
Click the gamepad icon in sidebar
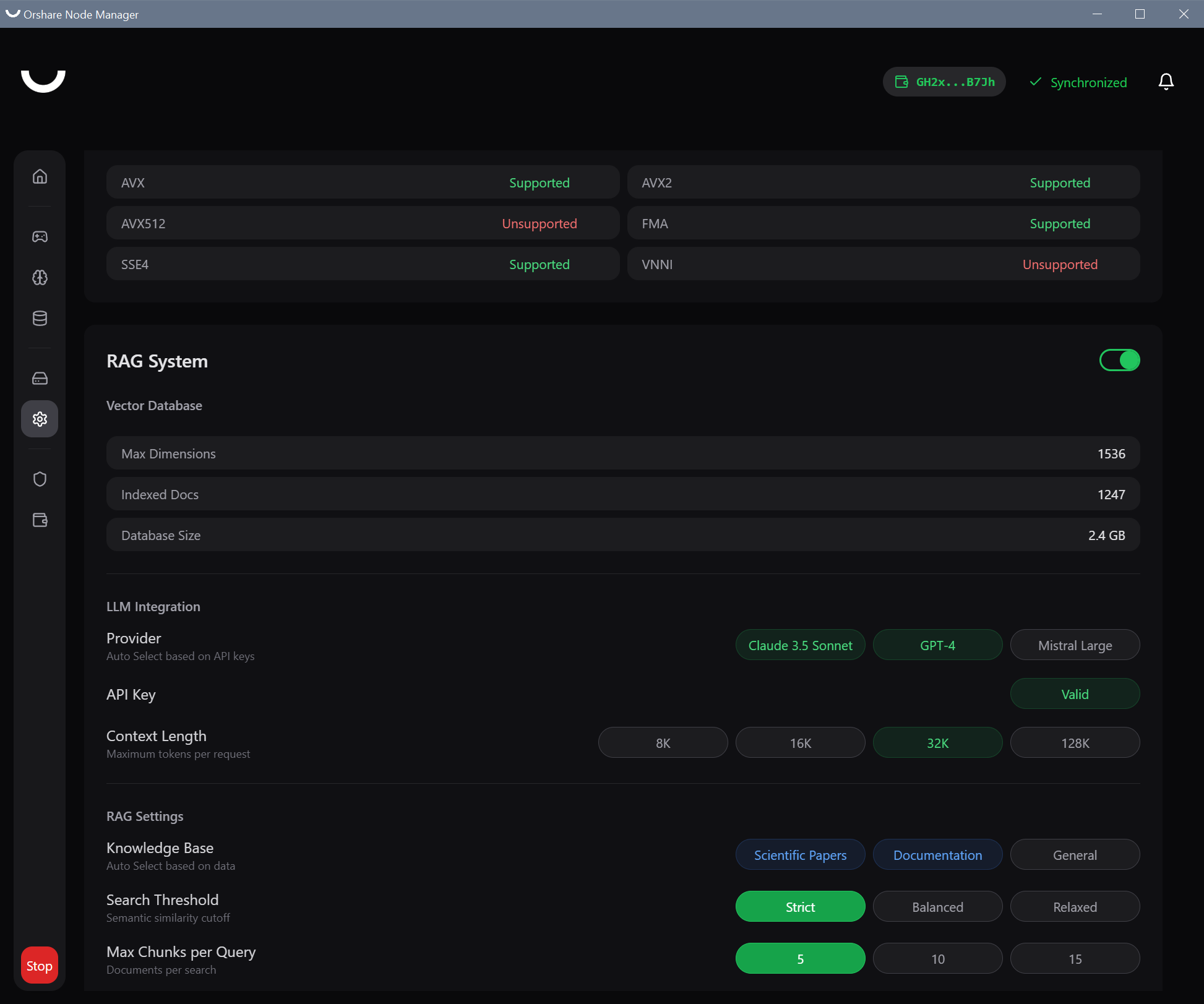[40, 237]
